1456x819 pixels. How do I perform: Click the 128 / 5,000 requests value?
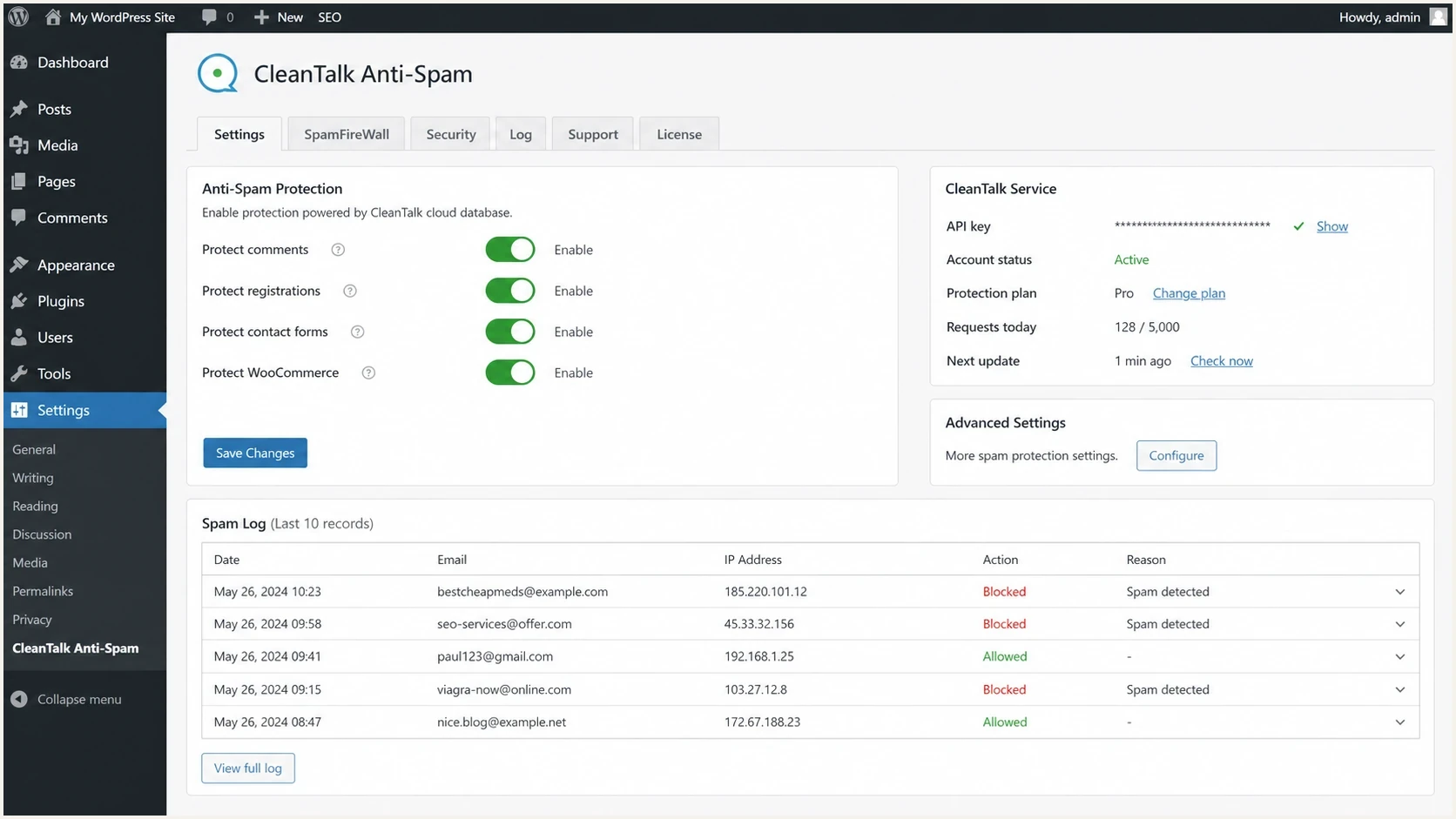click(x=1147, y=327)
